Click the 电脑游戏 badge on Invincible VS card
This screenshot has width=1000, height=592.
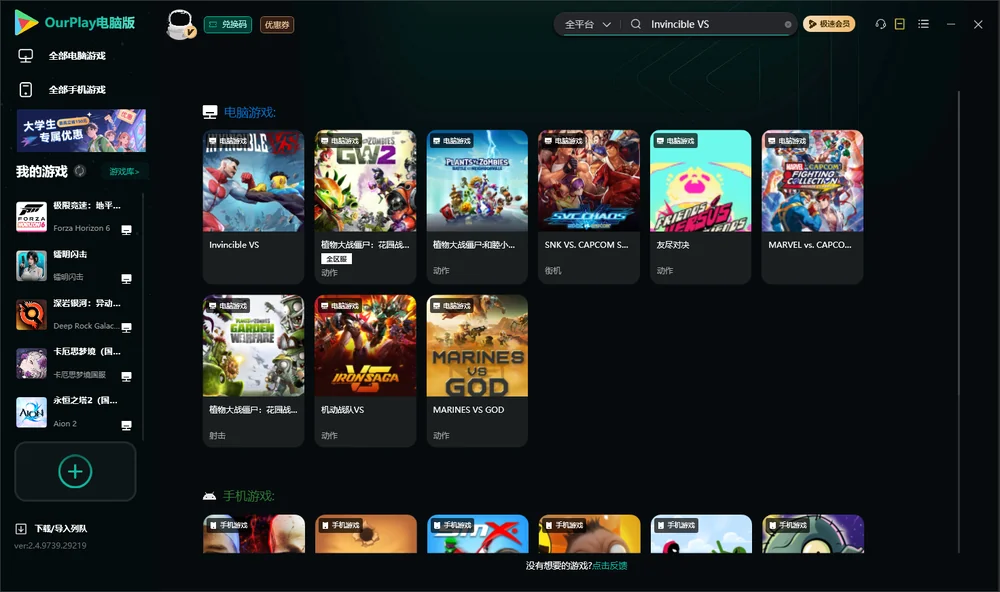[228, 140]
